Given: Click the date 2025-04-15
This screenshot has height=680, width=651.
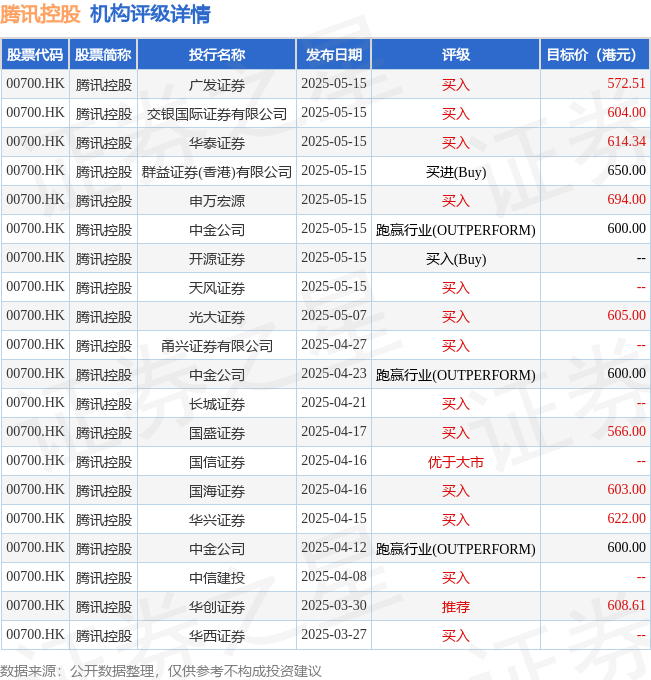Looking at the screenshot, I should (334, 518).
